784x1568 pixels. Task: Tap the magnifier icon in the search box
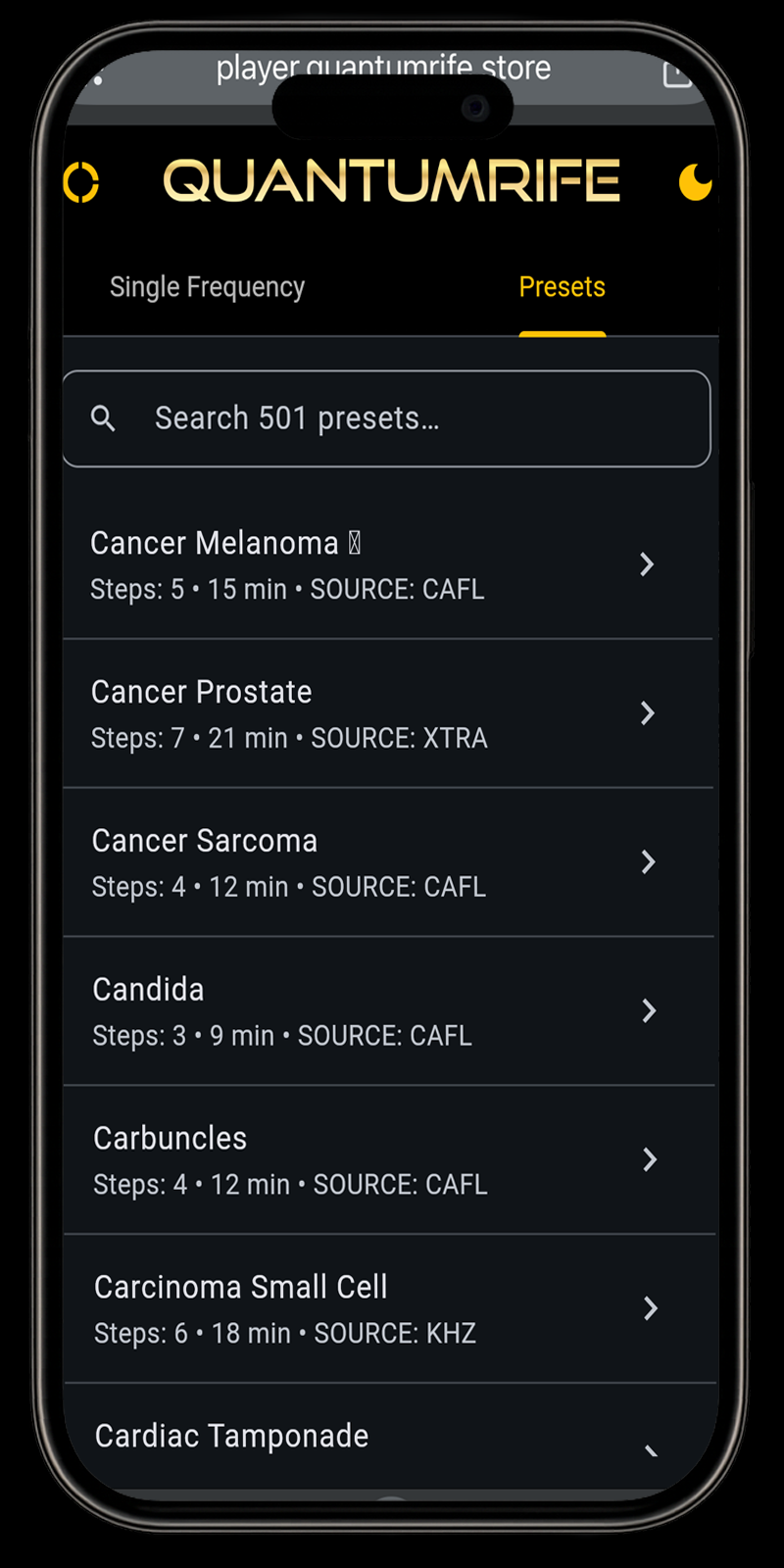(103, 418)
